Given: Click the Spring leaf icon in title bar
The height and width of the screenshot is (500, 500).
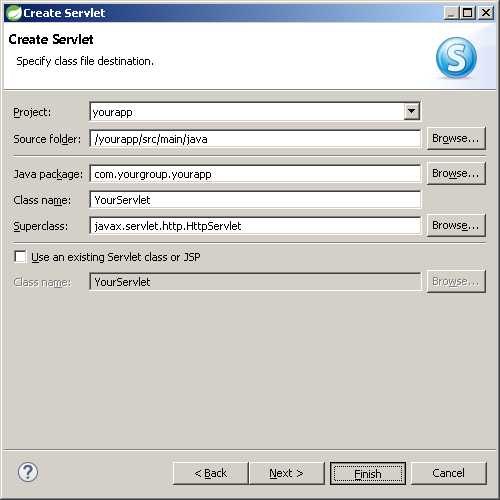Looking at the screenshot, I should tap(13, 13).
